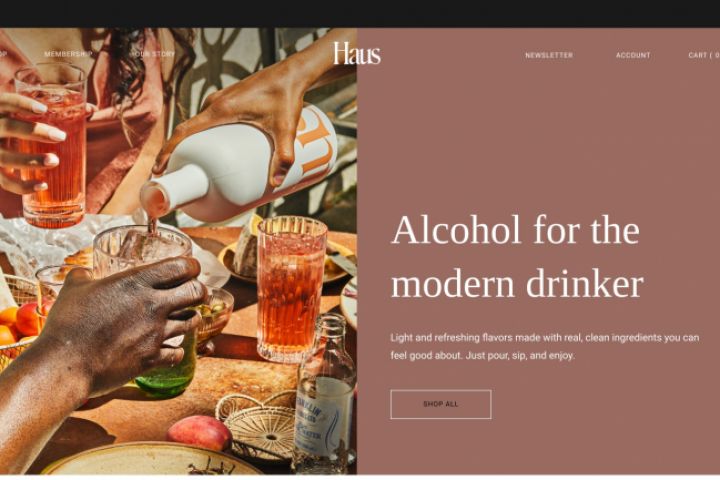Open the Membership page

[68, 54]
